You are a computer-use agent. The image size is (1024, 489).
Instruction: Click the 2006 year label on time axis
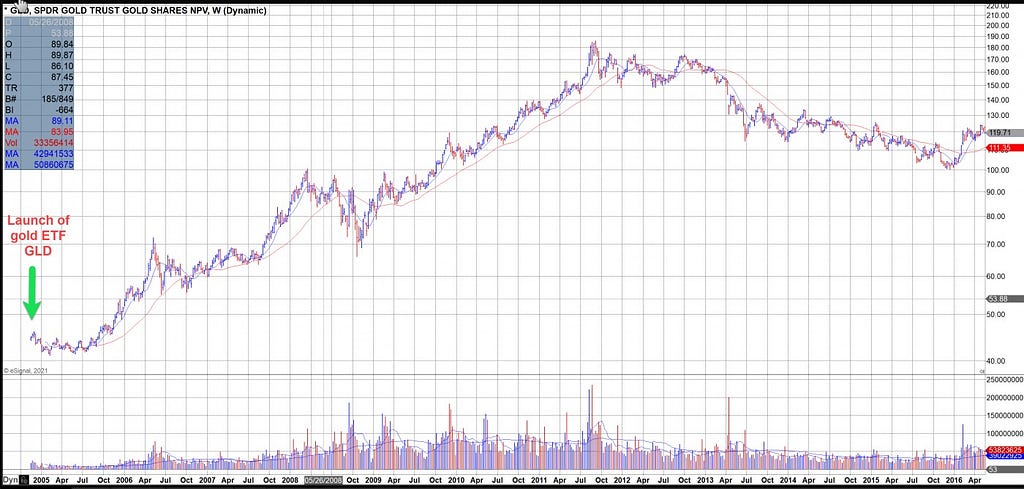(124, 480)
